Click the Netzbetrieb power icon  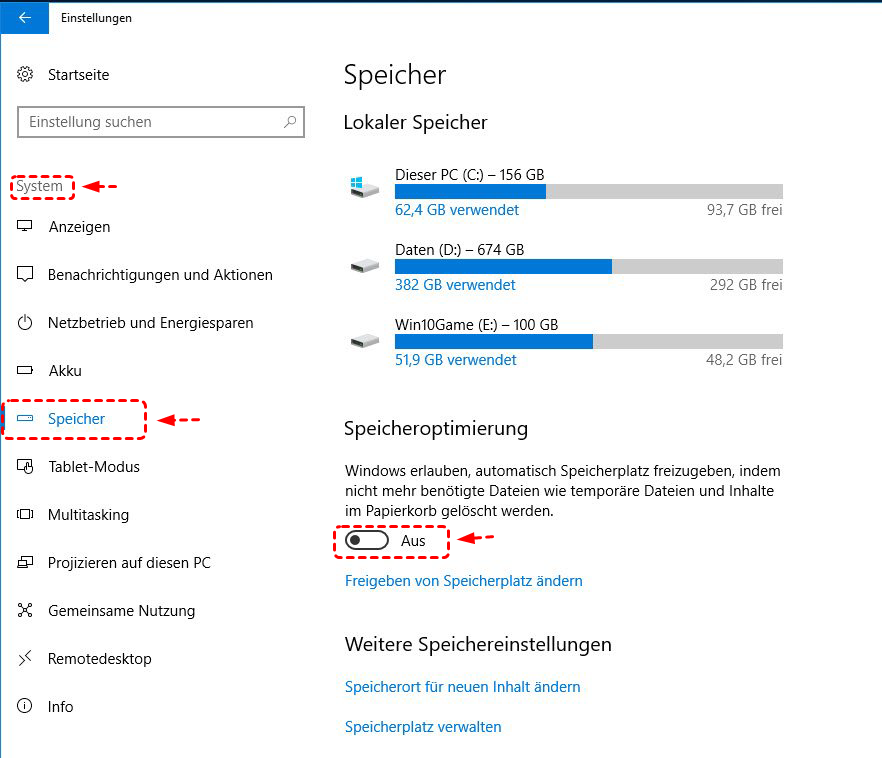click(x=26, y=323)
